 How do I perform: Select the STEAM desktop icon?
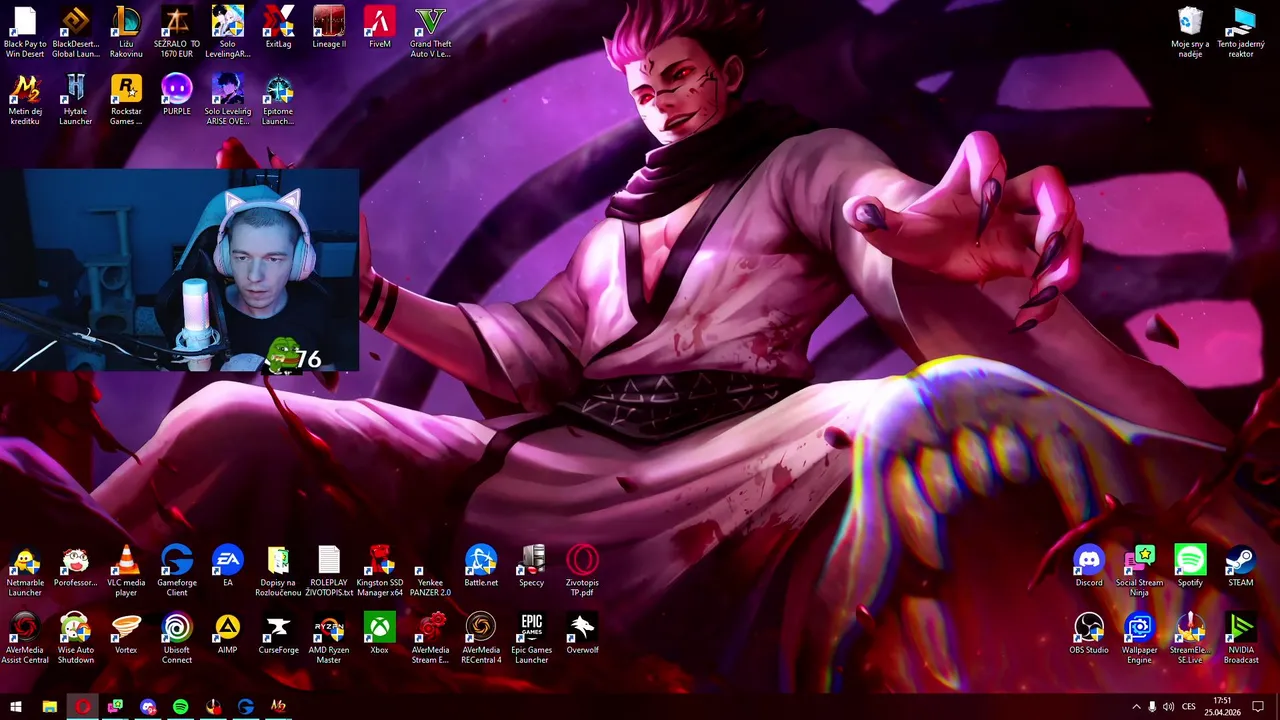[x=1241, y=566]
